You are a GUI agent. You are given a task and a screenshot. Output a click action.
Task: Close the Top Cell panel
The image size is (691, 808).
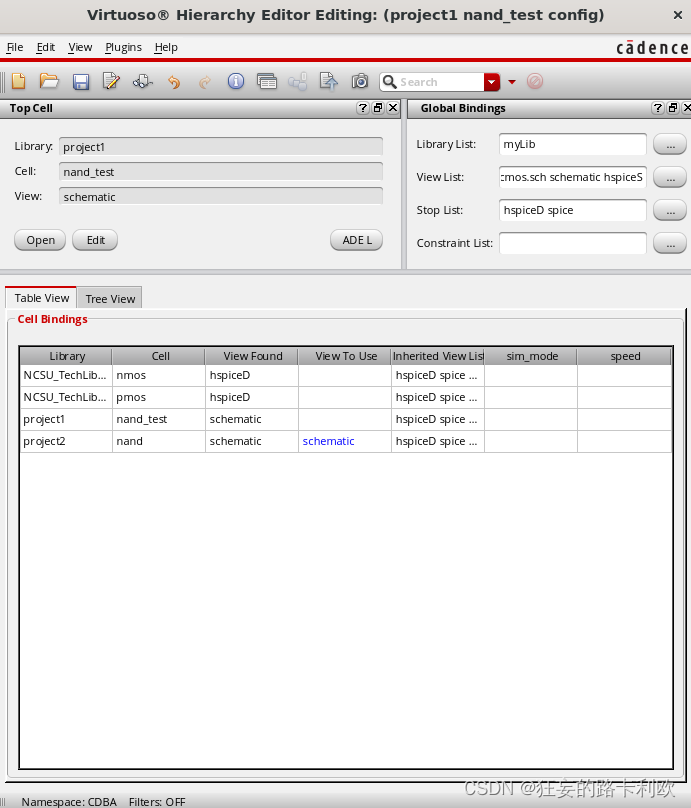[x=393, y=108]
